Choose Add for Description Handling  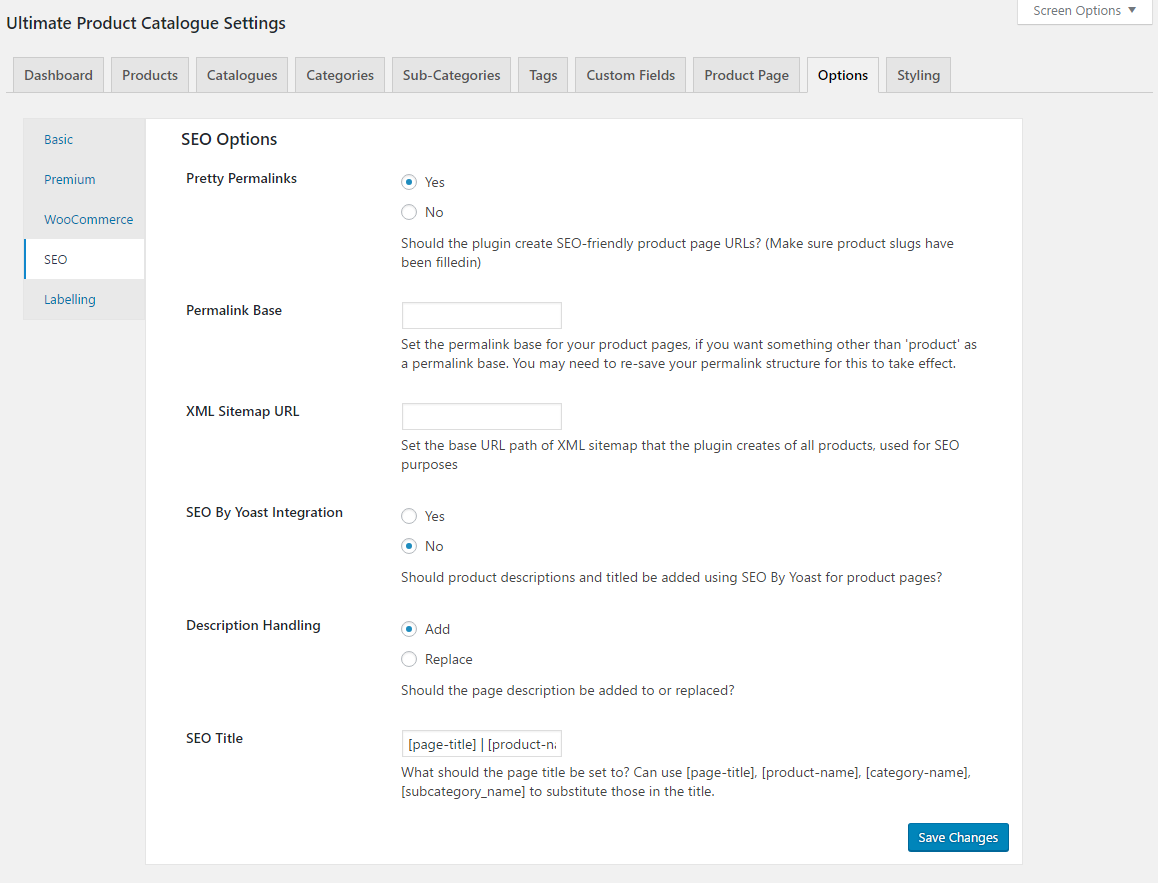click(x=409, y=629)
